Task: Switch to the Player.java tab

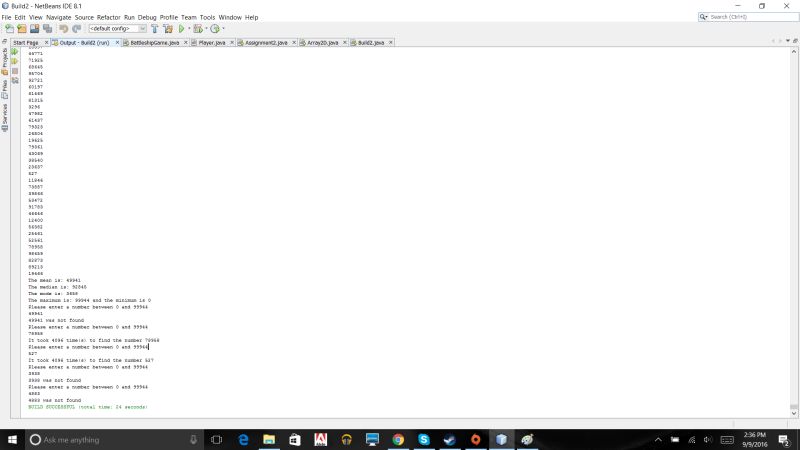Action: pyautogui.click(x=212, y=43)
